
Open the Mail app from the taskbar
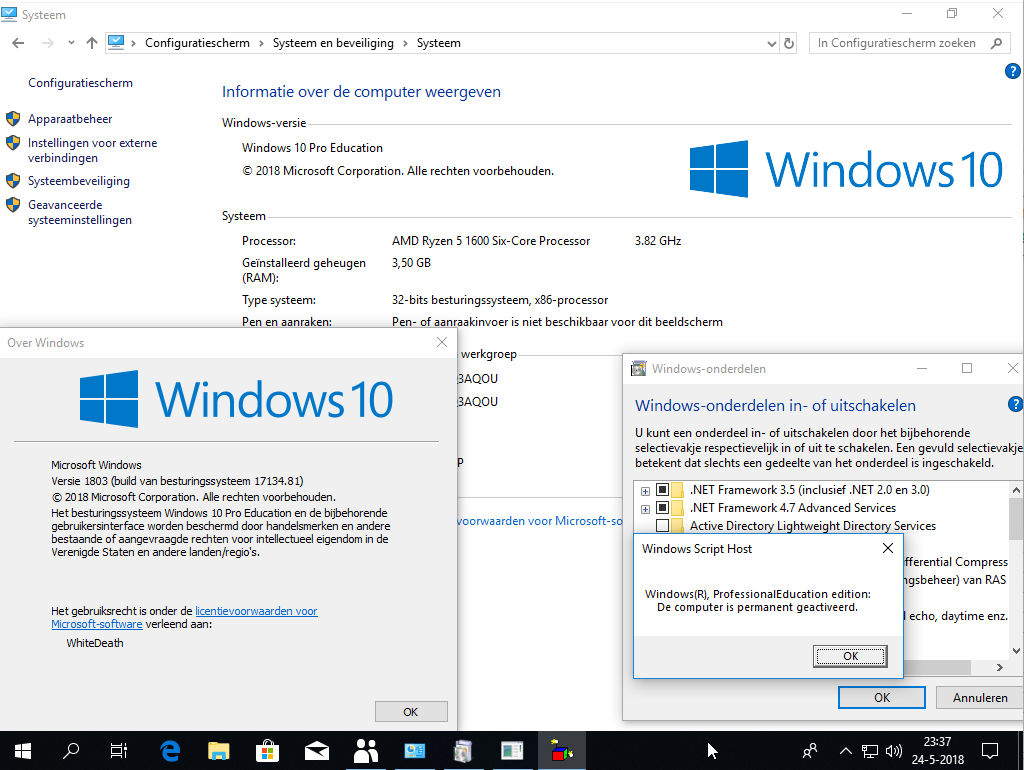[317, 751]
